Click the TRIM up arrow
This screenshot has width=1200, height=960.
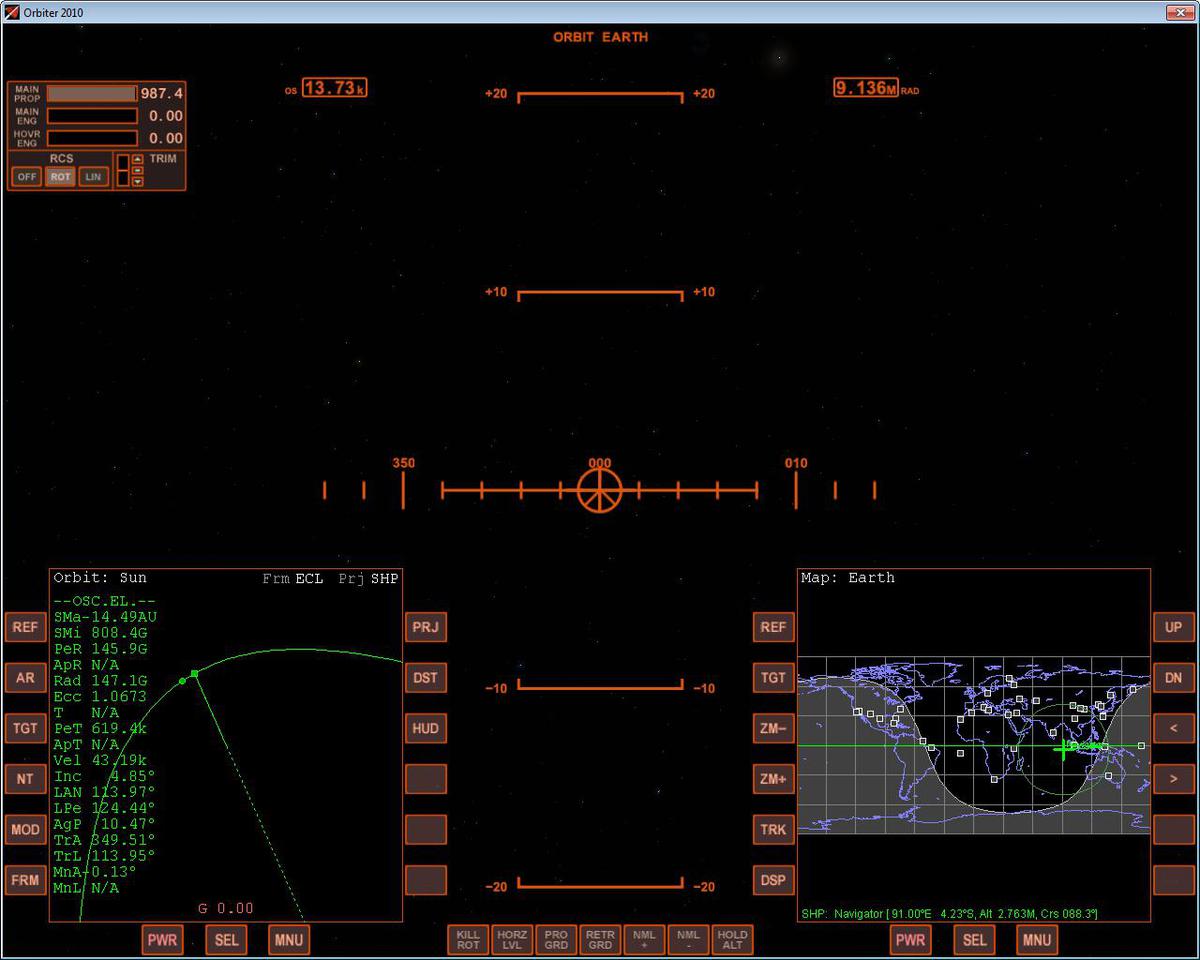[138, 159]
